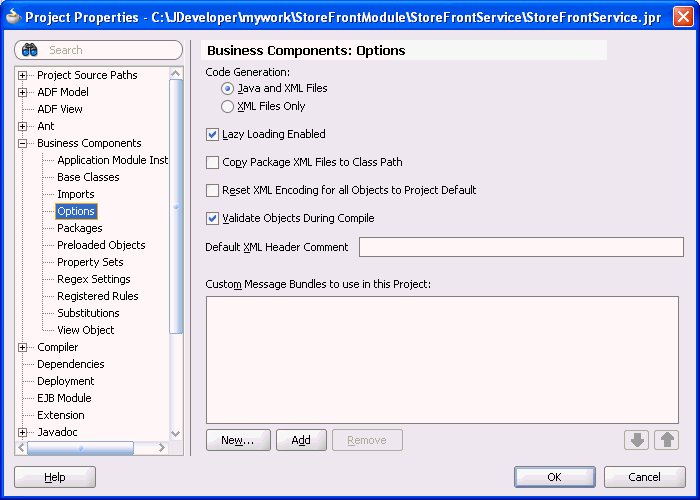This screenshot has width=700, height=500.
Task: Select Regex Settings item
Action: point(93,279)
